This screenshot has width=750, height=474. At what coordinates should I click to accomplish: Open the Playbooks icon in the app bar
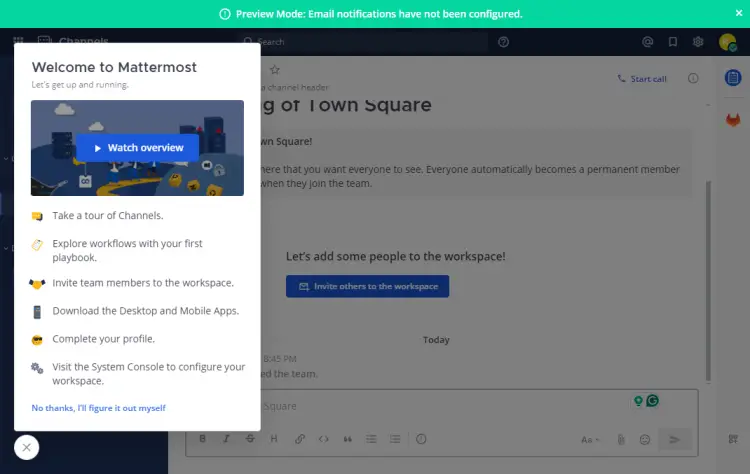(733, 78)
